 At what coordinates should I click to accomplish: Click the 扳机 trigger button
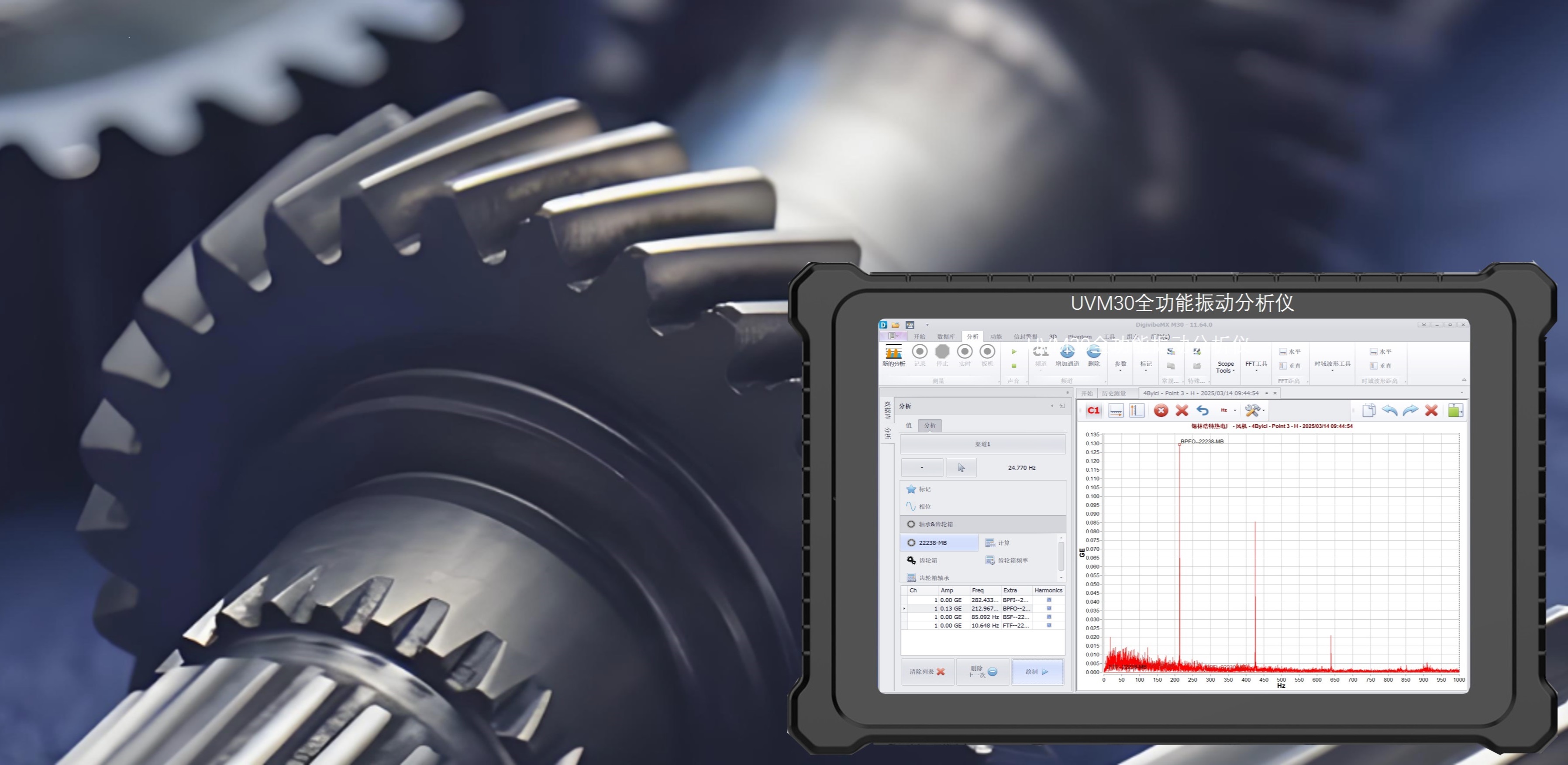987,356
